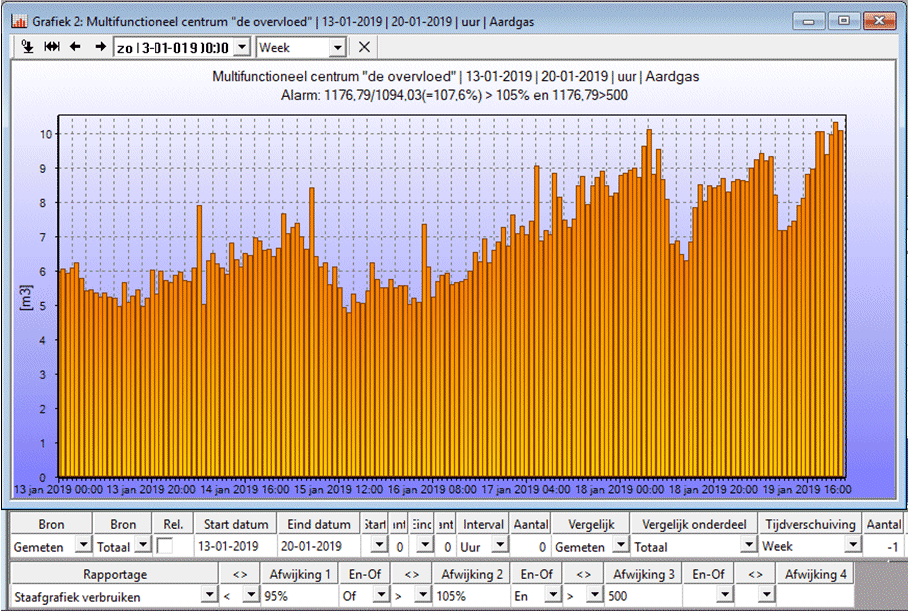Open the operator dropdown before Afwijking 3
Screen dimensions: 910x613
coord(595,596)
